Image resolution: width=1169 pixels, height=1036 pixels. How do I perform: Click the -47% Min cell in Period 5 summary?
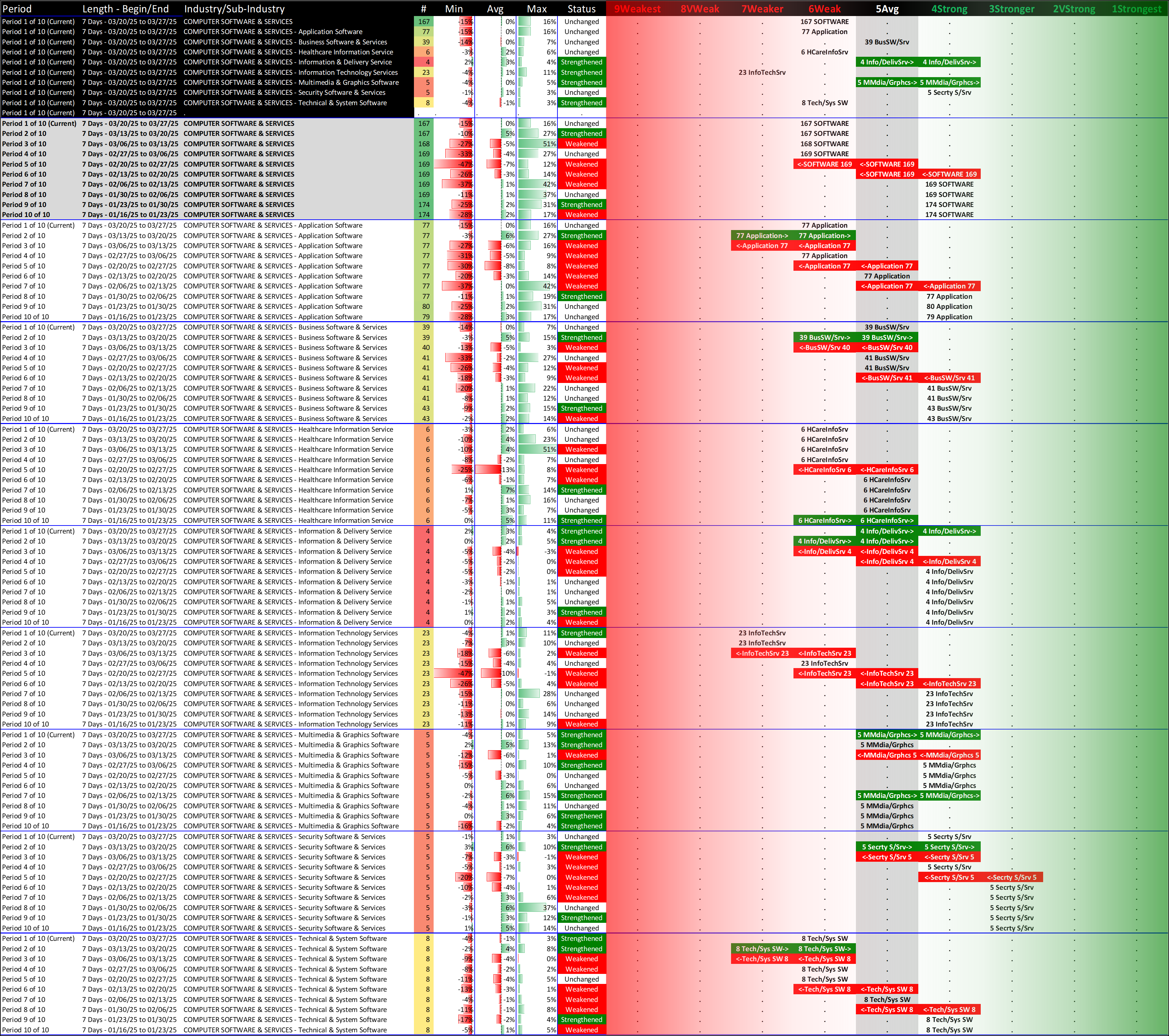point(465,164)
